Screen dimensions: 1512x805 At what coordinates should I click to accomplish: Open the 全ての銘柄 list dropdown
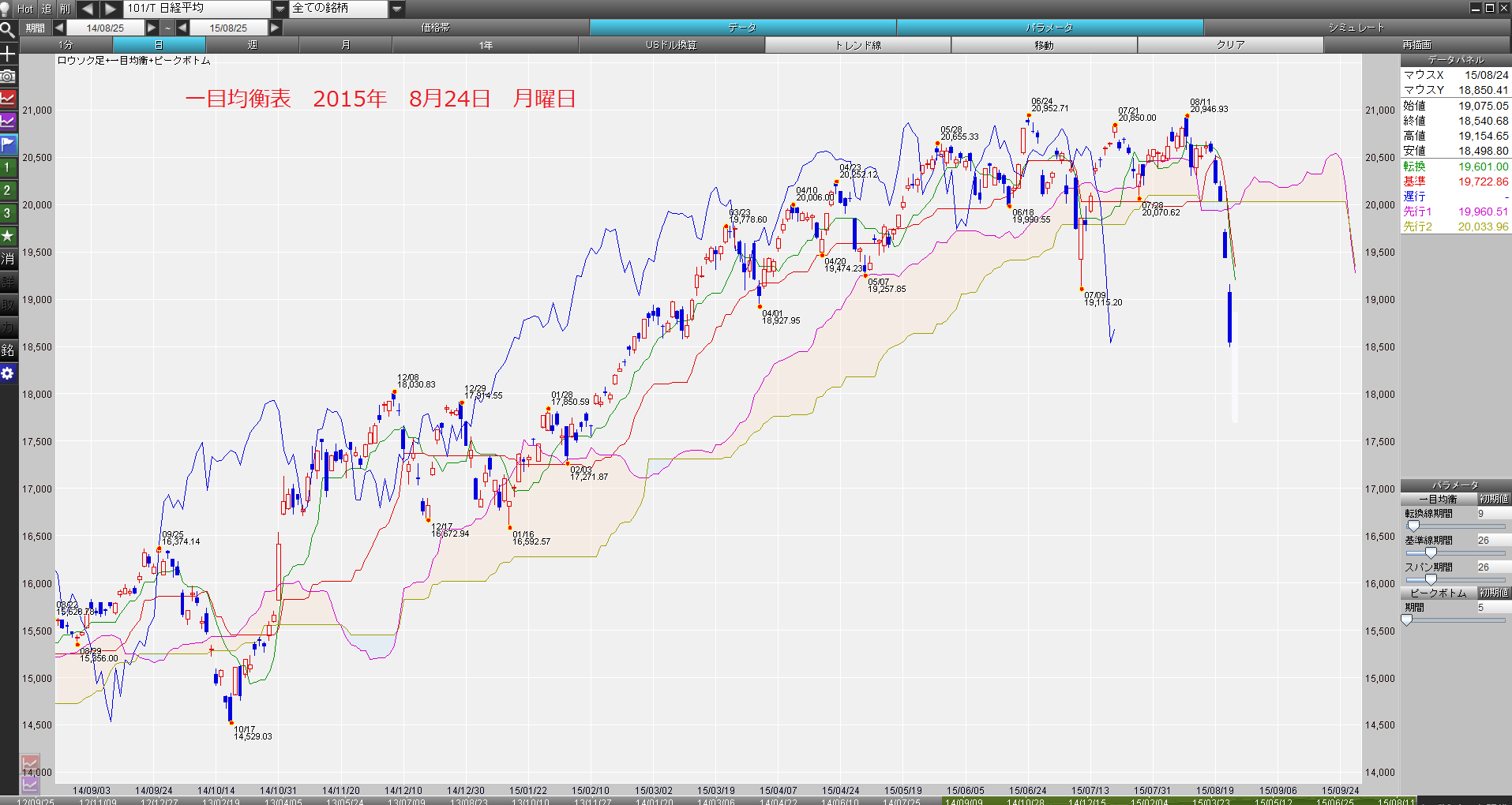[x=397, y=9]
